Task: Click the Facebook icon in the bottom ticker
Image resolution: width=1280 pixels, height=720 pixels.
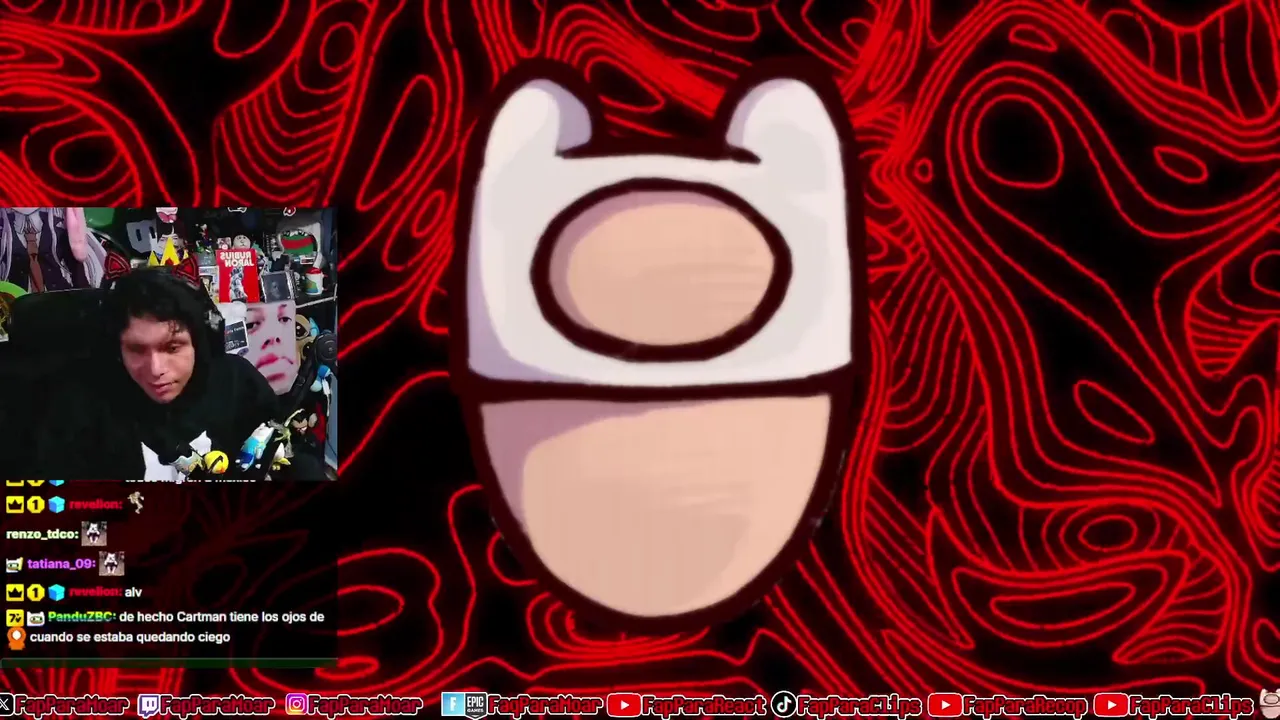Action: click(x=451, y=705)
